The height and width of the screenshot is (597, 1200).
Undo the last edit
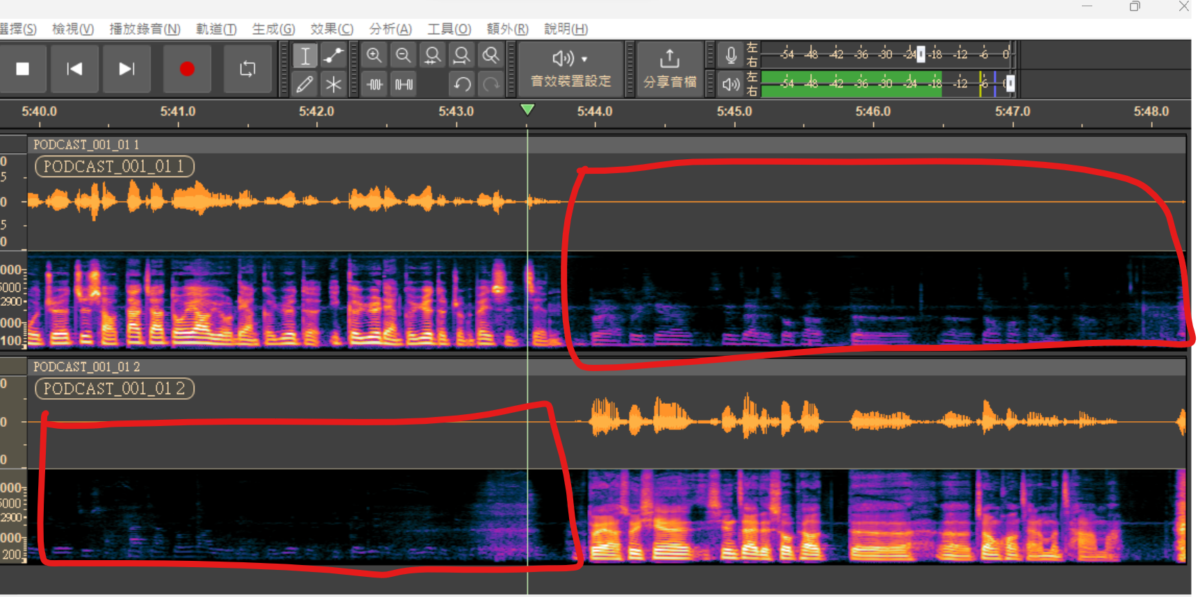[x=461, y=83]
